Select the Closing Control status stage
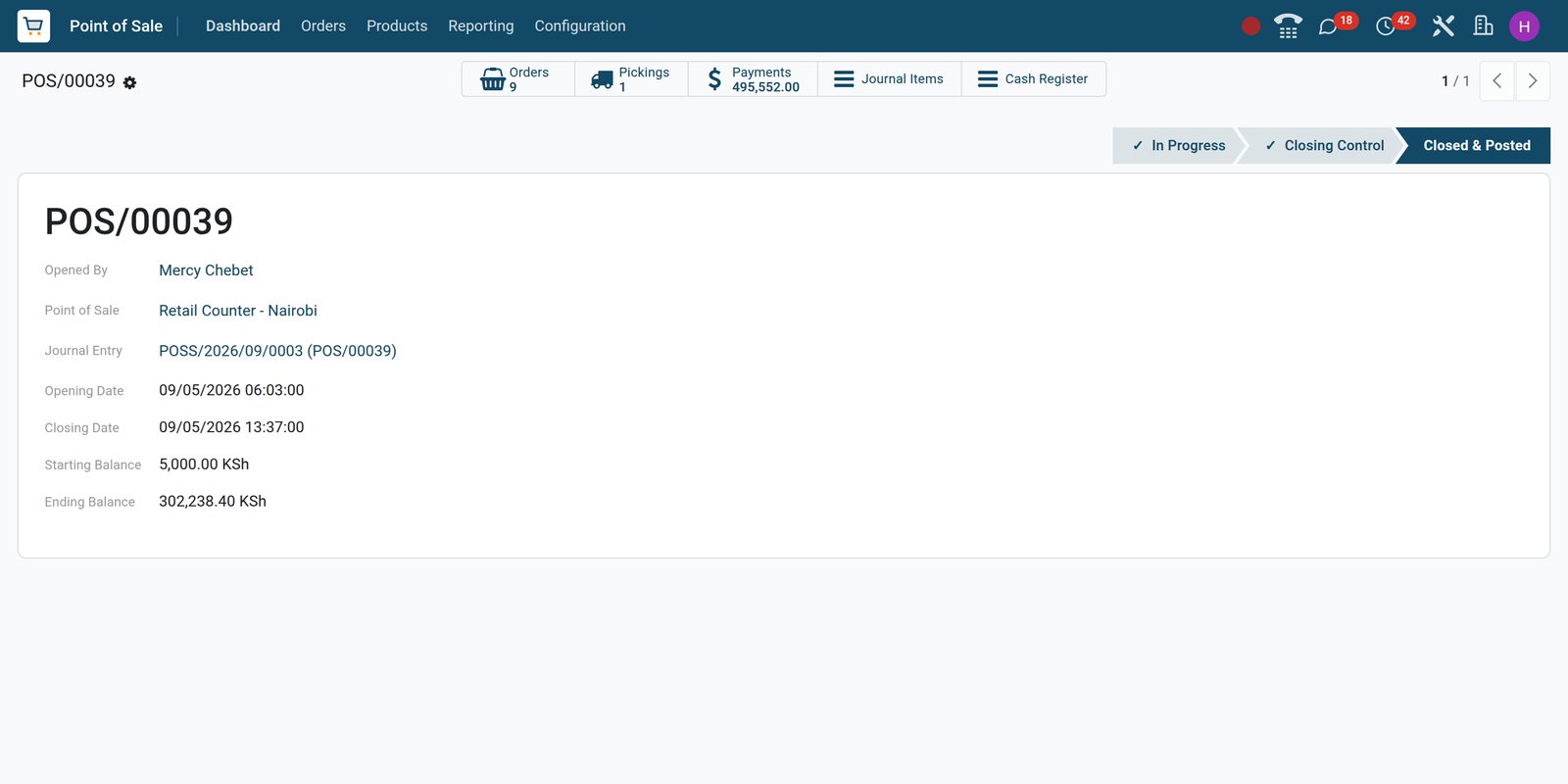1568x784 pixels. tap(1324, 146)
